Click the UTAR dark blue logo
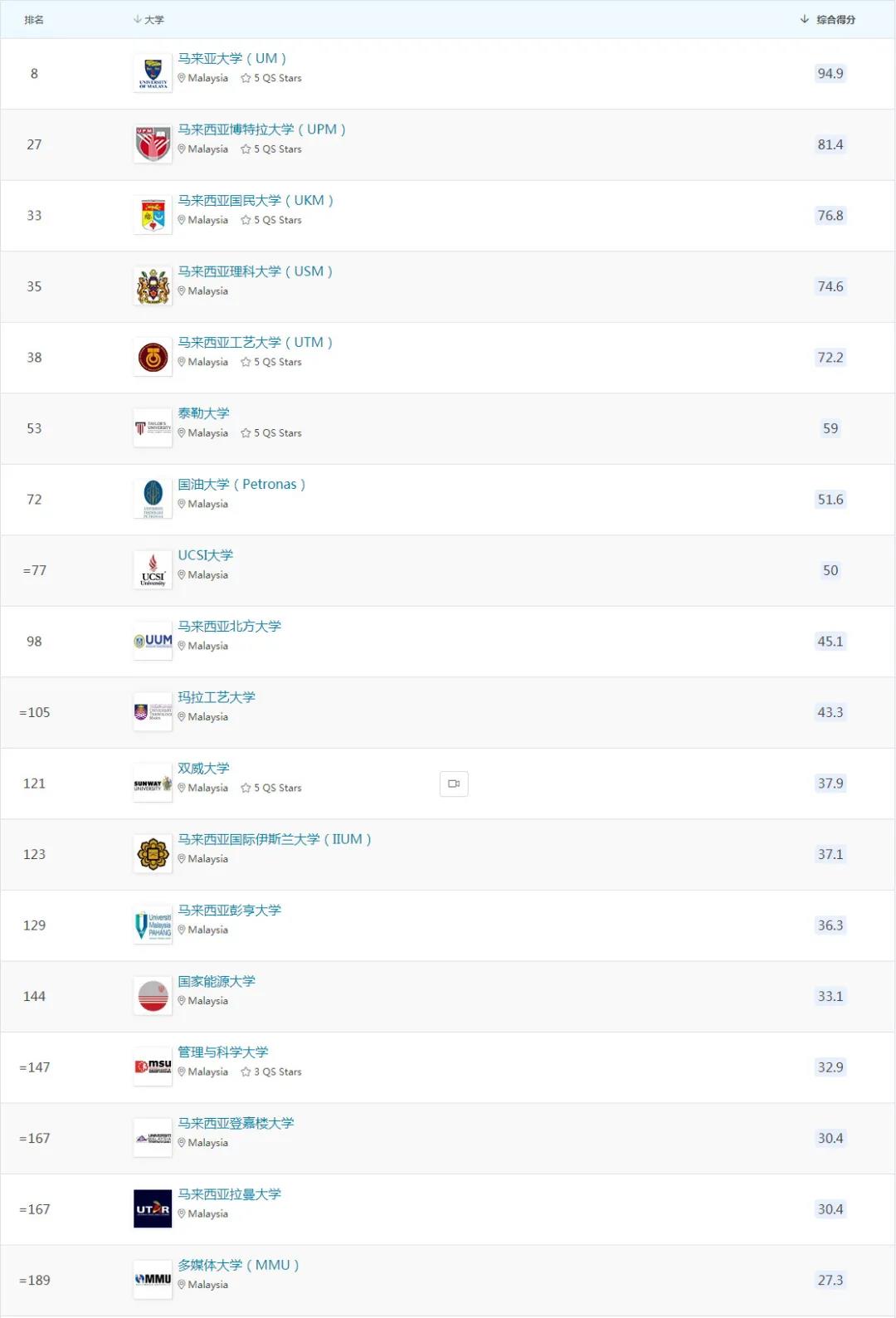Image resolution: width=896 pixels, height=1318 pixels. [153, 1209]
